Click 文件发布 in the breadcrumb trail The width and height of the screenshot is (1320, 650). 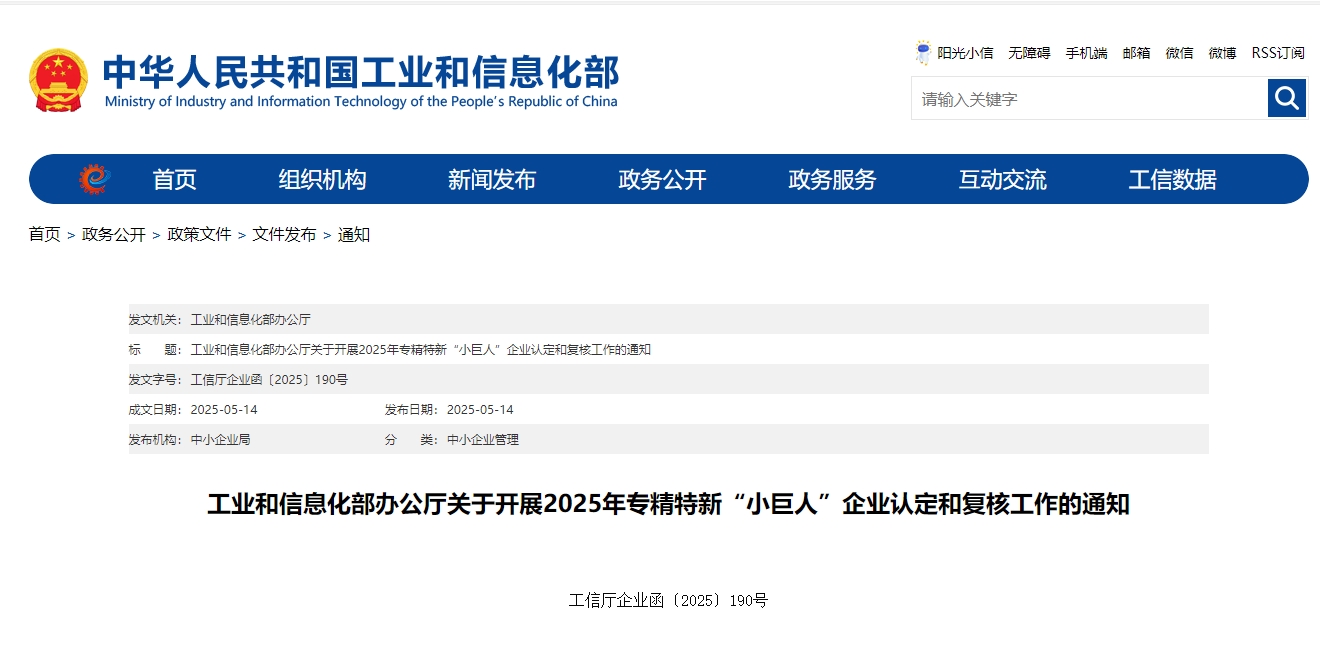[x=284, y=234]
